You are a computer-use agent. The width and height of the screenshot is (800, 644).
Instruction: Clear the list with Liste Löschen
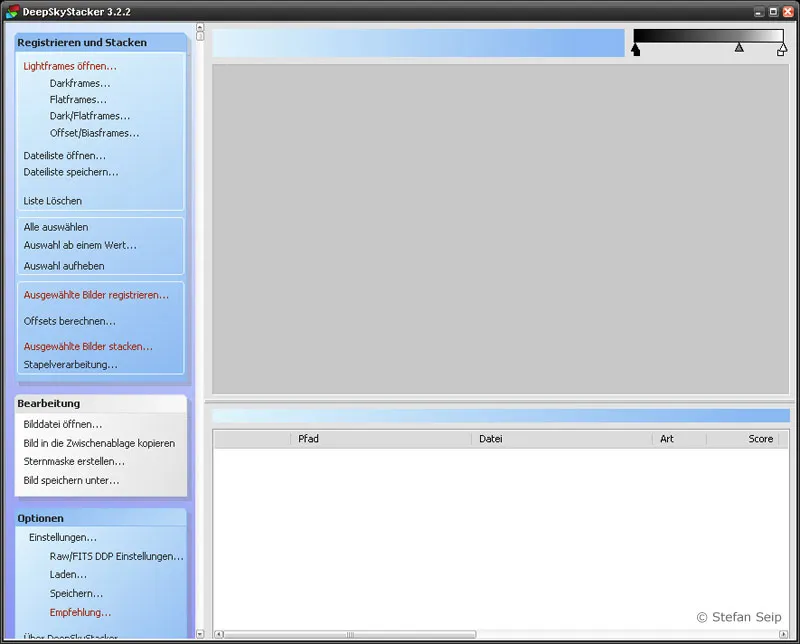(53, 201)
